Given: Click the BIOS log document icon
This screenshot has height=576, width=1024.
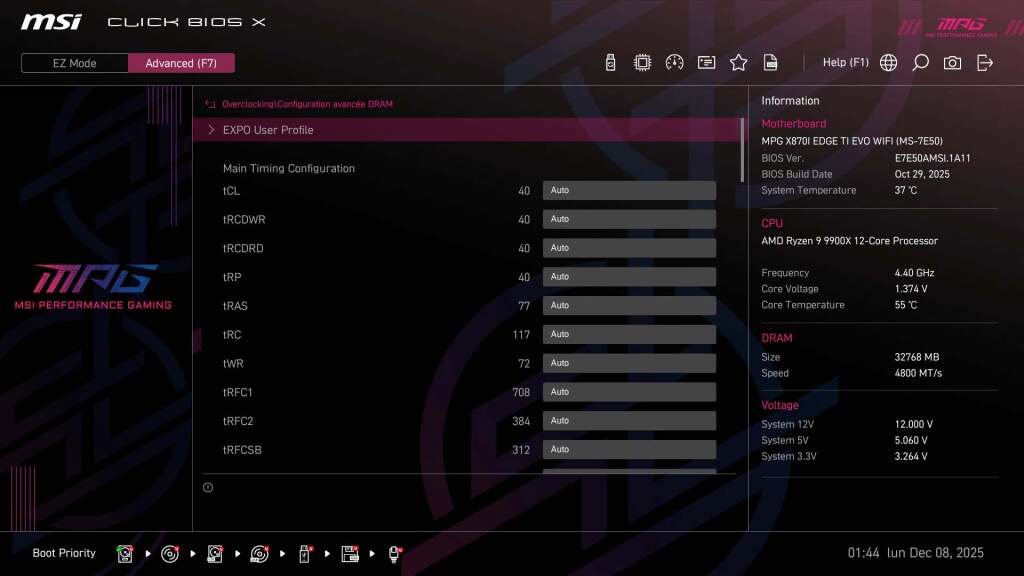Looking at the screenshot, I should (770, 62).
